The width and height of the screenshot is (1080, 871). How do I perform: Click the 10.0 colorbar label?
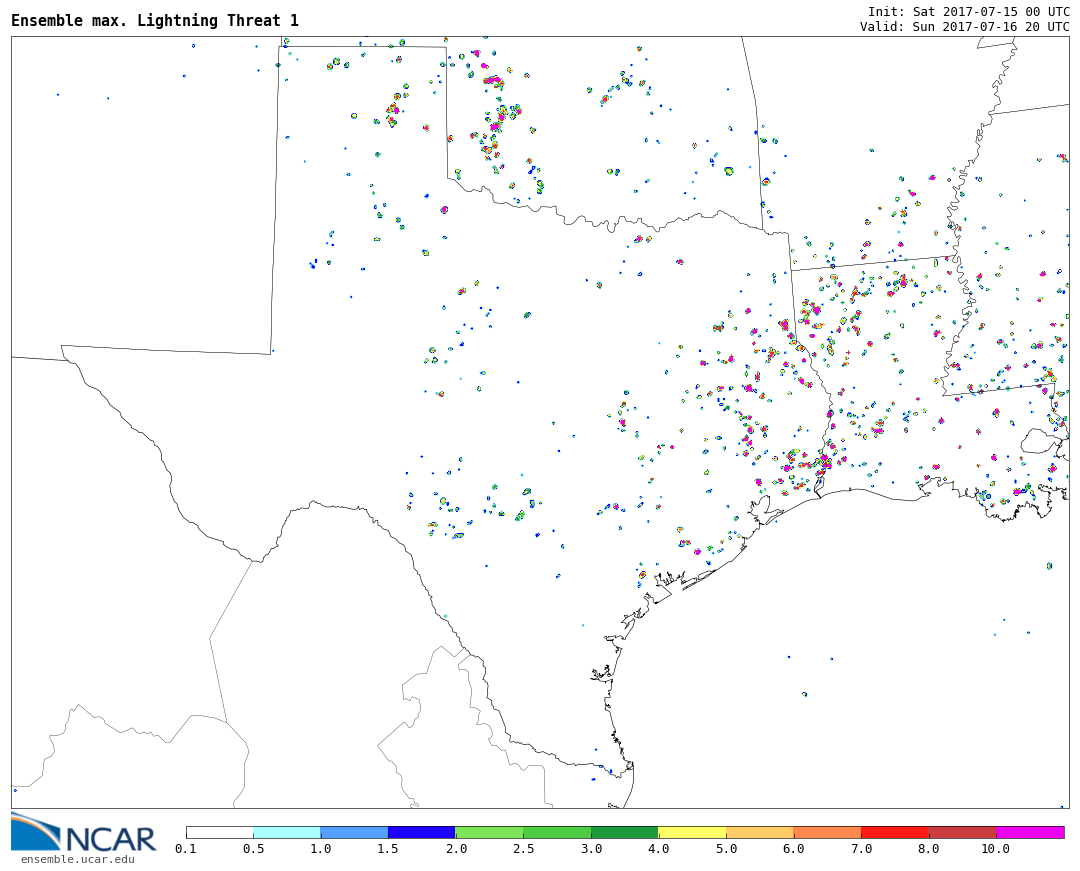[x=996, y=849]
